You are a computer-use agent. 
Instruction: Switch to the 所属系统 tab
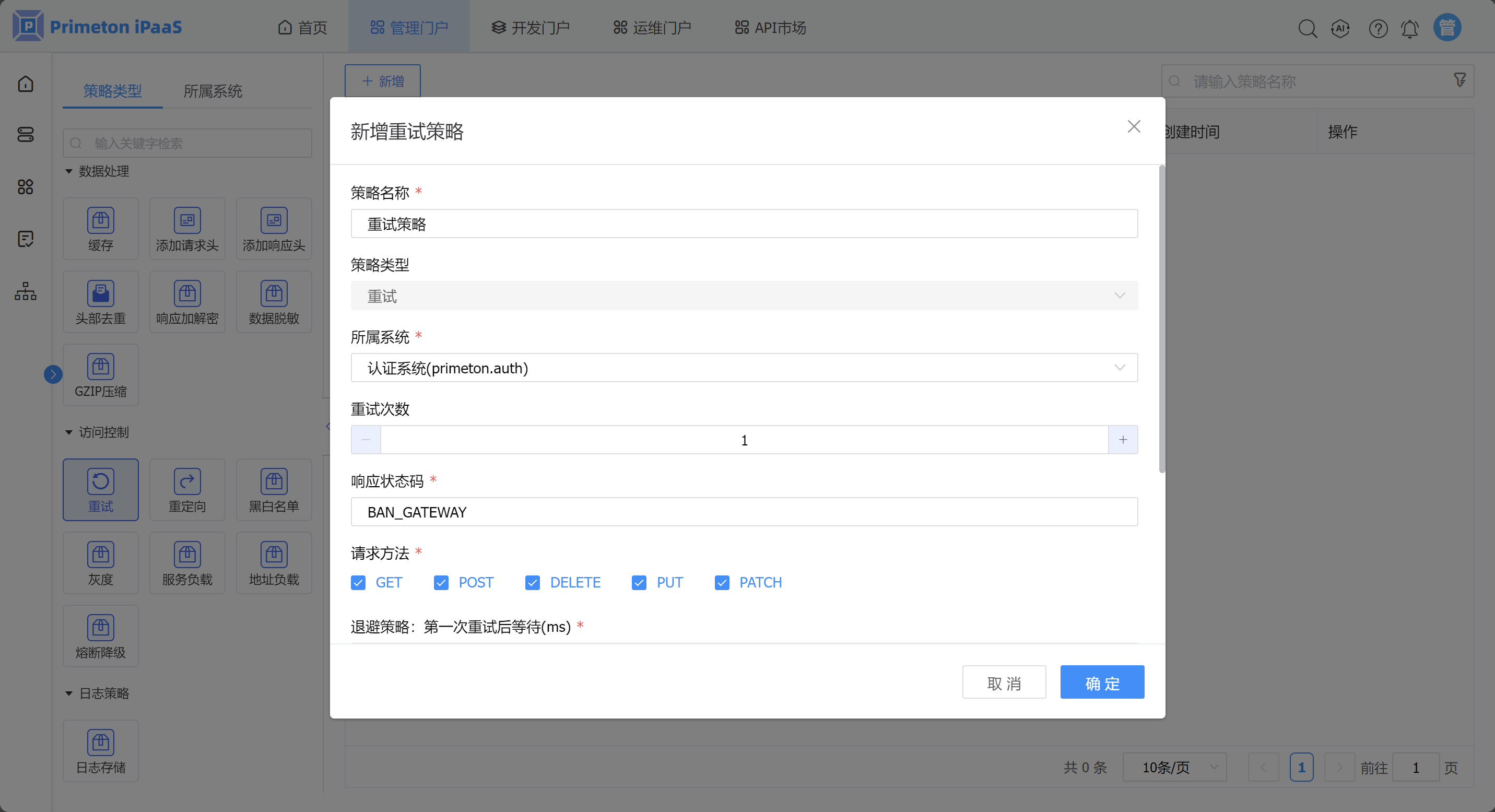pyautogui.click(x=213, y=91)
